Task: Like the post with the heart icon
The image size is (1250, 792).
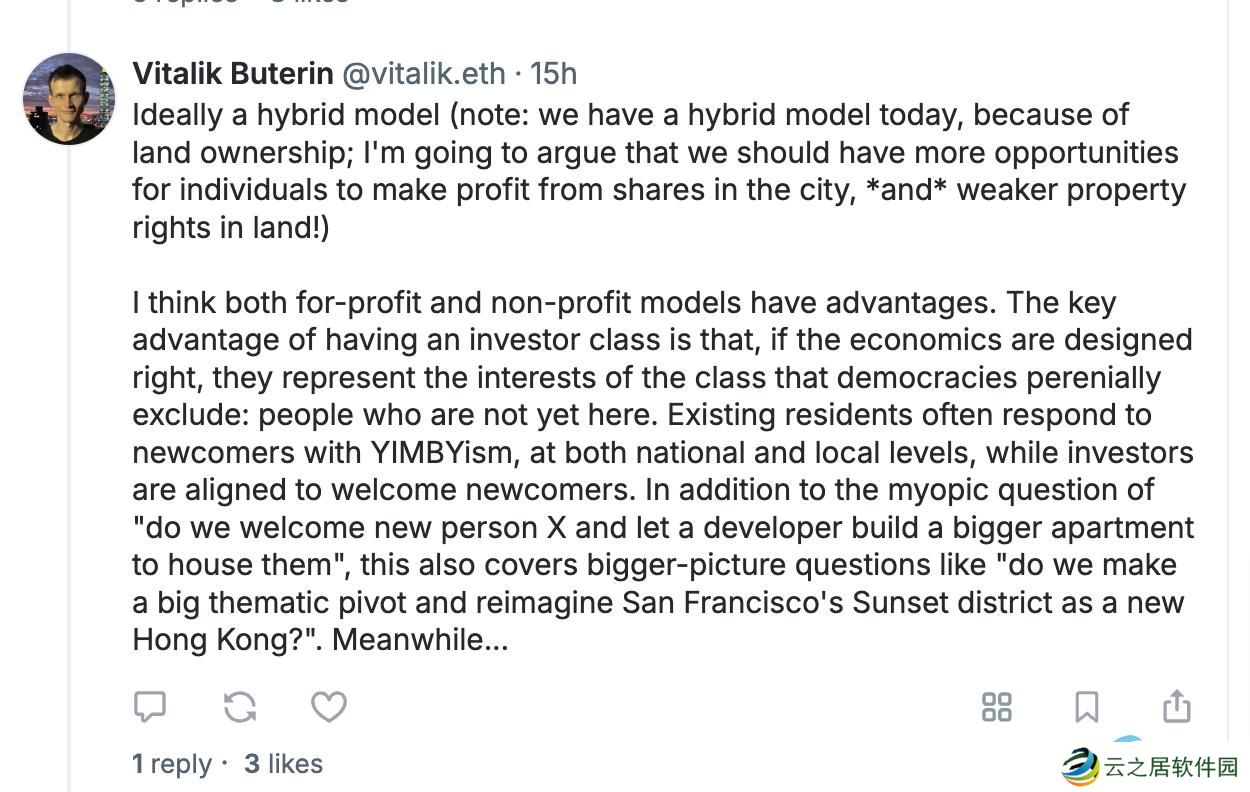Action: point(328,707)
